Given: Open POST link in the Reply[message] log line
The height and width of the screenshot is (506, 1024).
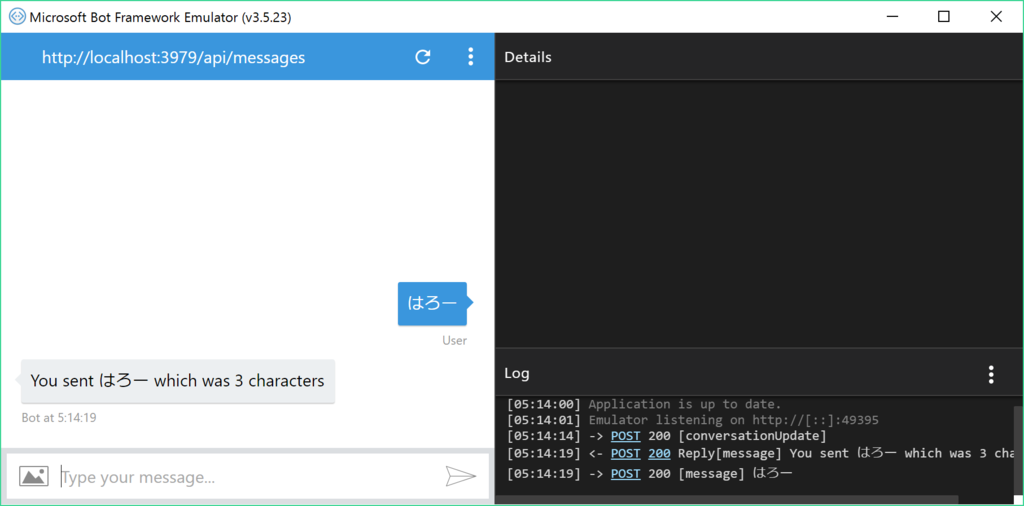Looking at the screenshot, I should [x=626, y=453].
